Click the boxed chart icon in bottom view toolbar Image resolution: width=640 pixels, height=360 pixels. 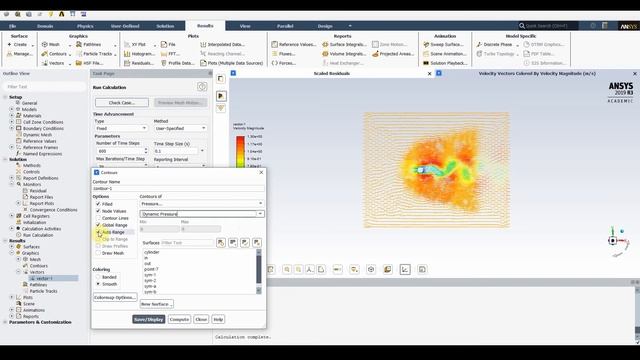click(x=405, y=269)
